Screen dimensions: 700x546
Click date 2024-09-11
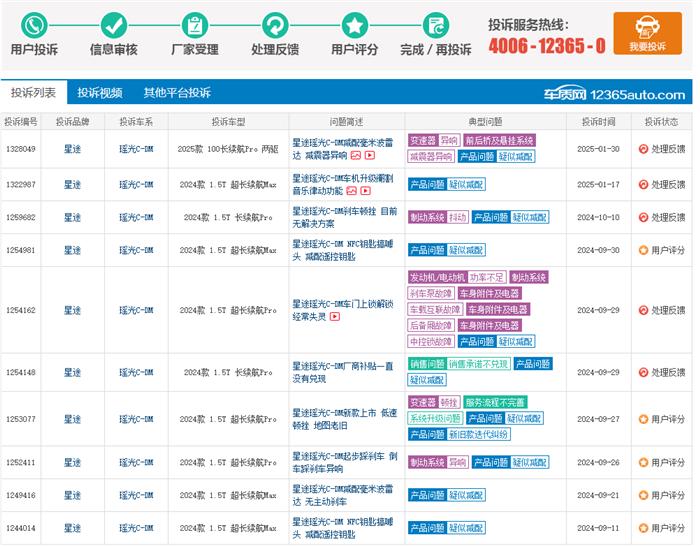[x=598, y=528]
